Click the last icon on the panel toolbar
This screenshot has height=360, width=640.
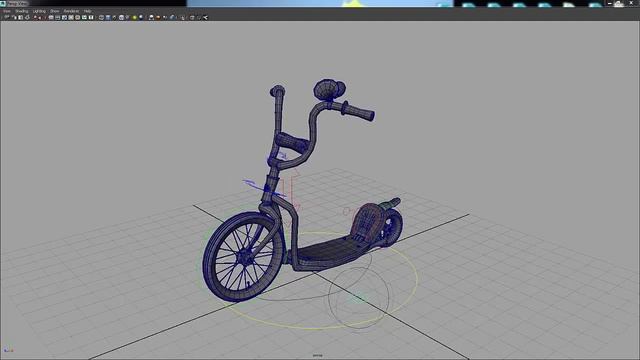(205, 18)
